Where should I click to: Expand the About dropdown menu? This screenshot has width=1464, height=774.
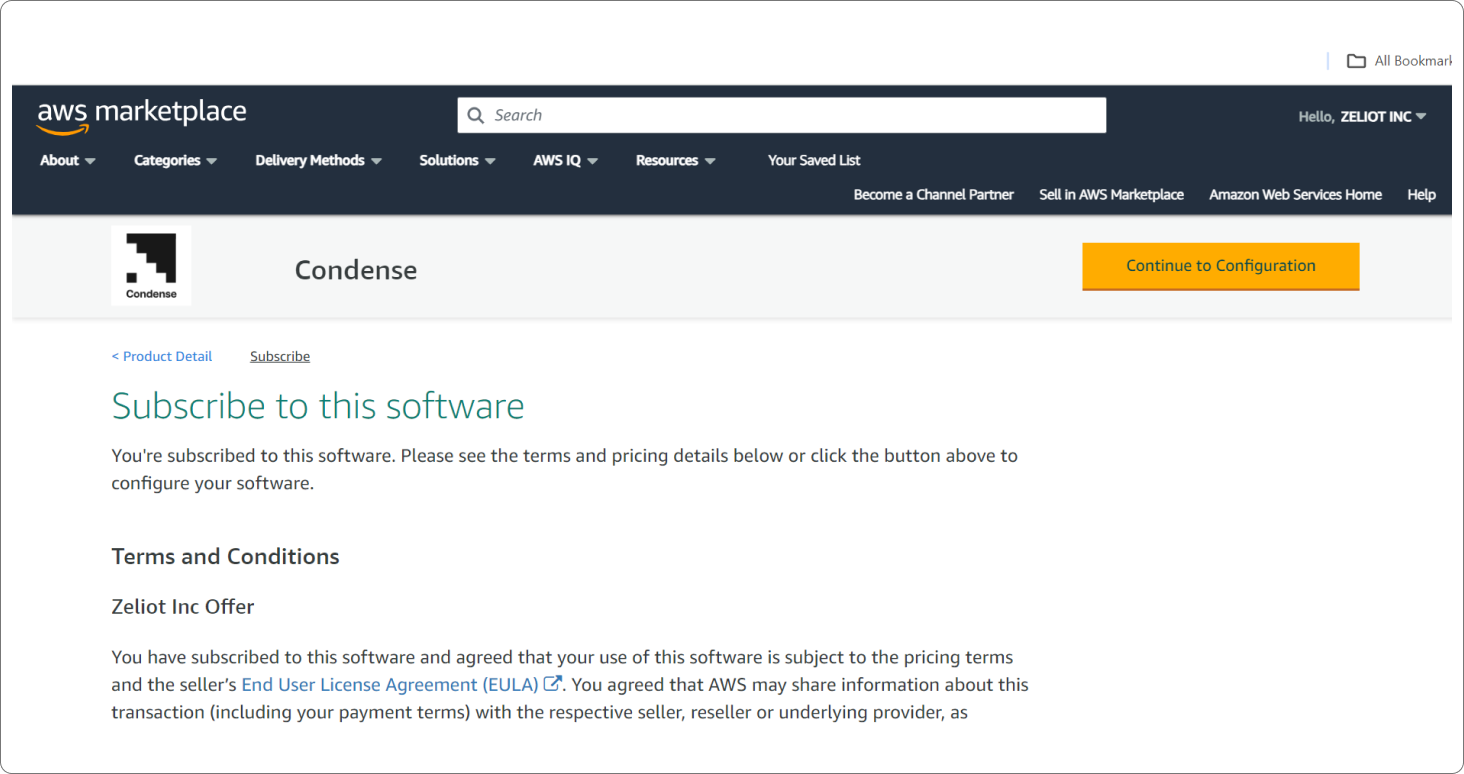pyautogui.click(x=68, y=160)
